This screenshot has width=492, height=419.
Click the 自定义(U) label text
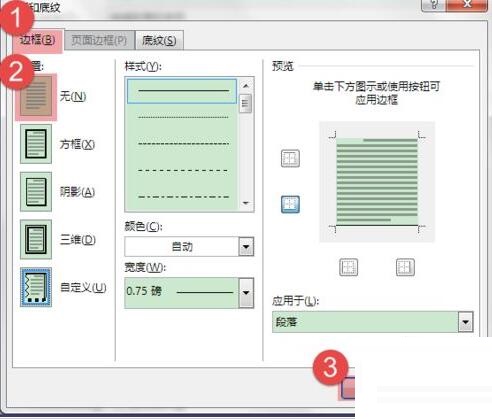(x=83, y=287)
